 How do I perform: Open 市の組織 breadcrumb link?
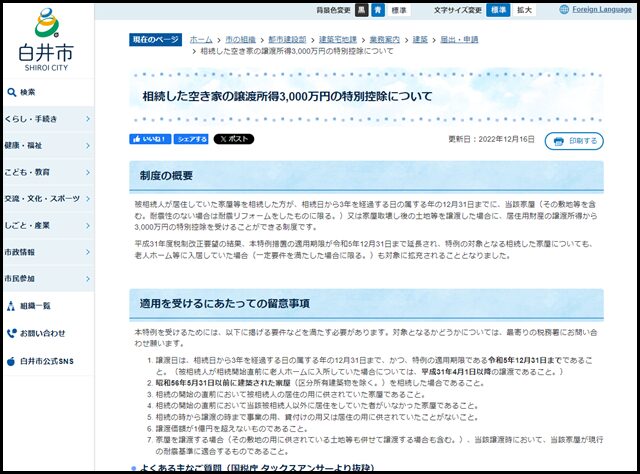(240, 40)
